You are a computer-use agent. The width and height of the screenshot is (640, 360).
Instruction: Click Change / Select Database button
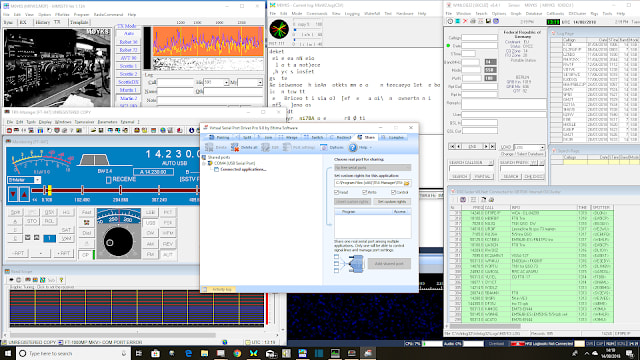(x=522, y=154)
